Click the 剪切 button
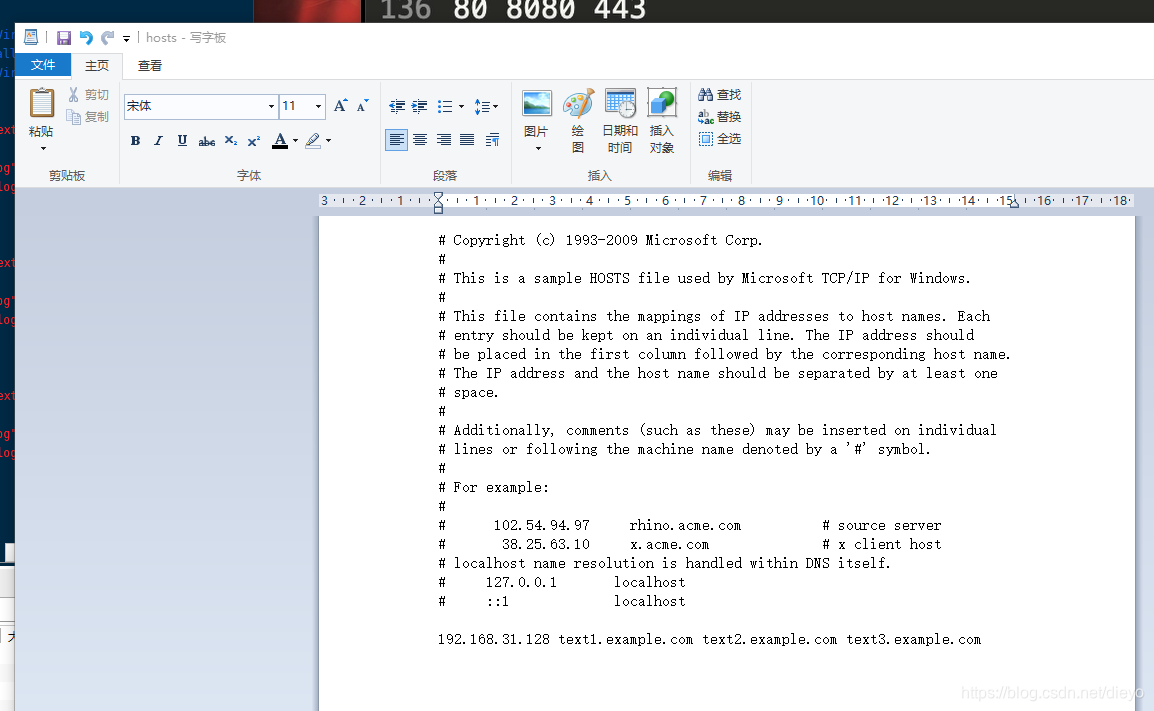 [88, 94]
